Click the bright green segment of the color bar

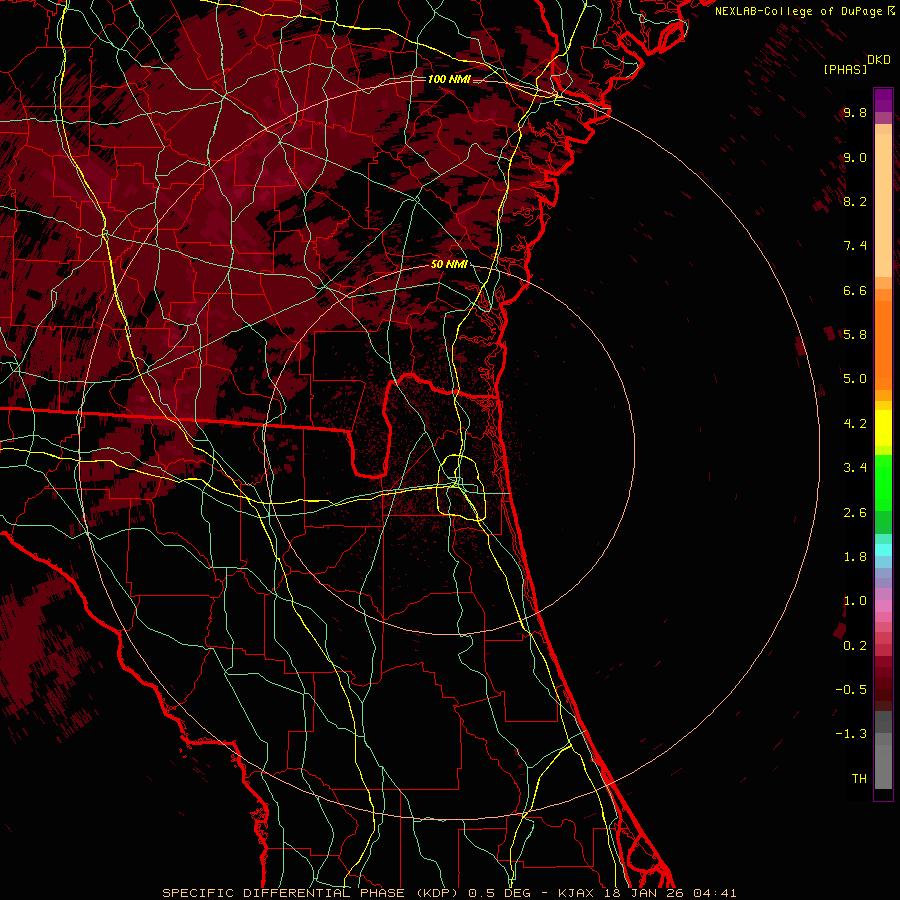(x=883, y=482)
